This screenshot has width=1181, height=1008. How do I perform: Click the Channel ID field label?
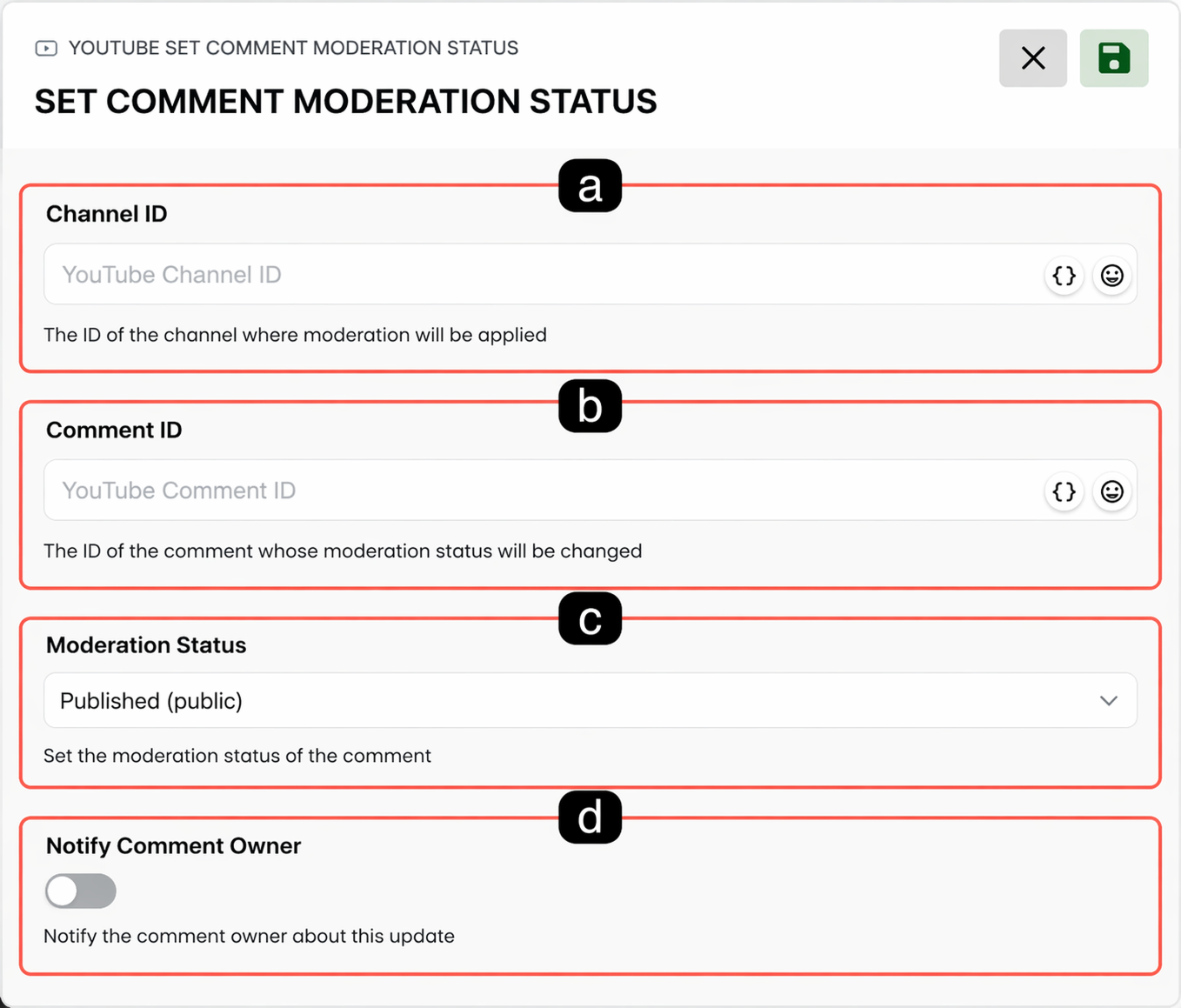(107, 214)
